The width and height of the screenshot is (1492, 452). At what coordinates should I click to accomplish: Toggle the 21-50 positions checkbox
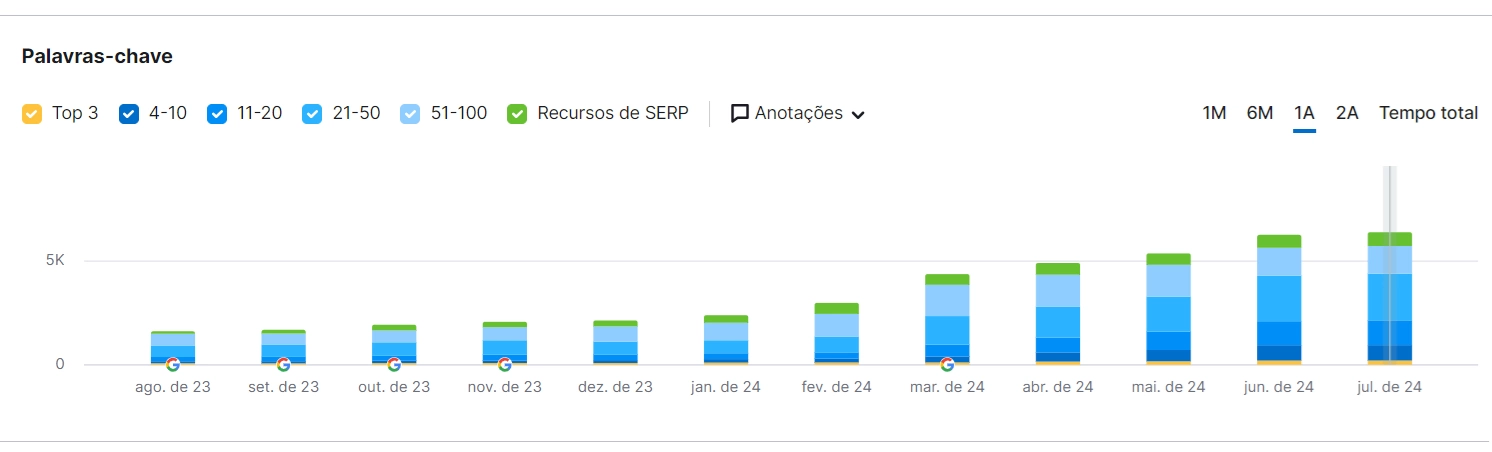pos(312,114)
